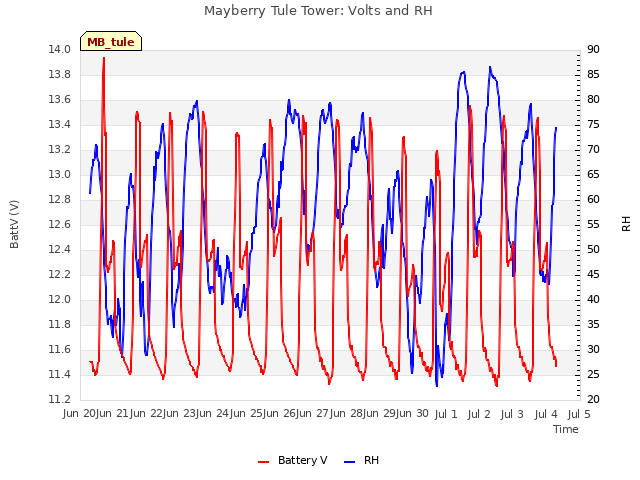Click the 13.2 left axis tick label
This screenshot has width=640, height=480.
click(59, 150)
